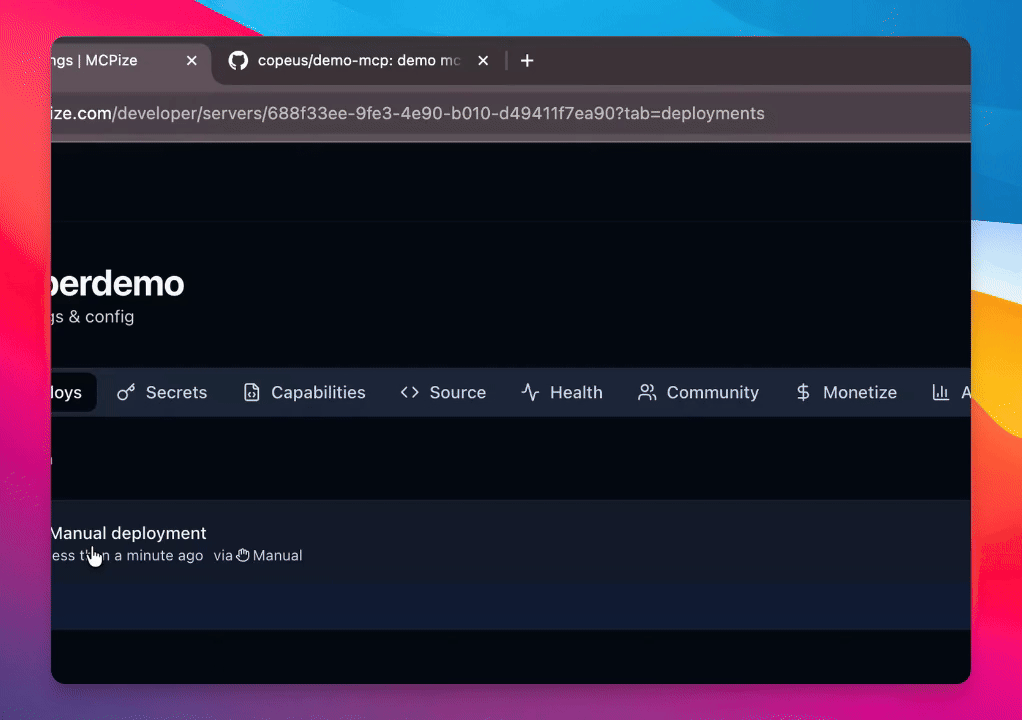The width and height of the screenshot is (1022, 720).
Task: Click the browser address bar URL
Action: [x=407, y=113]
